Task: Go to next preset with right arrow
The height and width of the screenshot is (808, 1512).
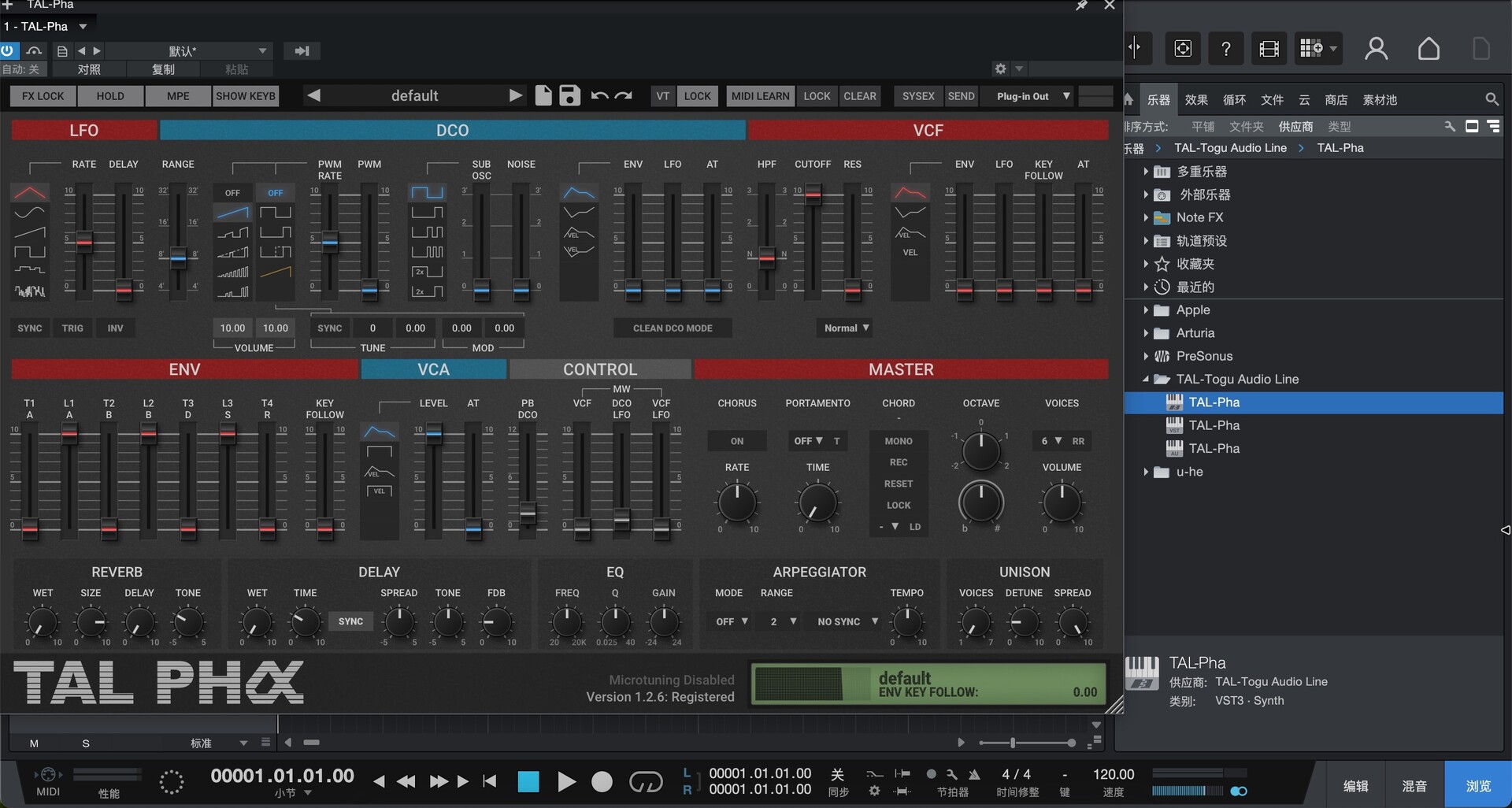Action: pyautogui.click(x=516, y=95)
